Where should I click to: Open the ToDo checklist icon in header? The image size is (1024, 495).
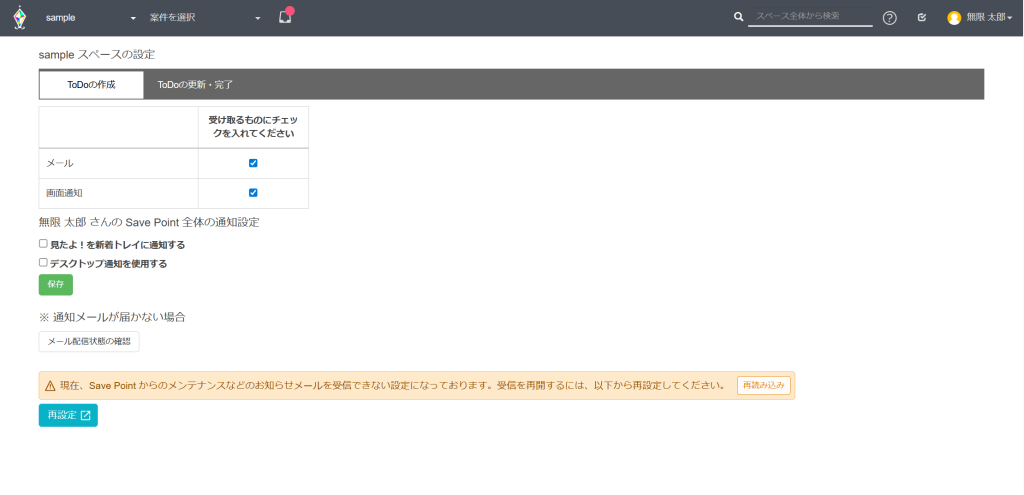point(921,18)
